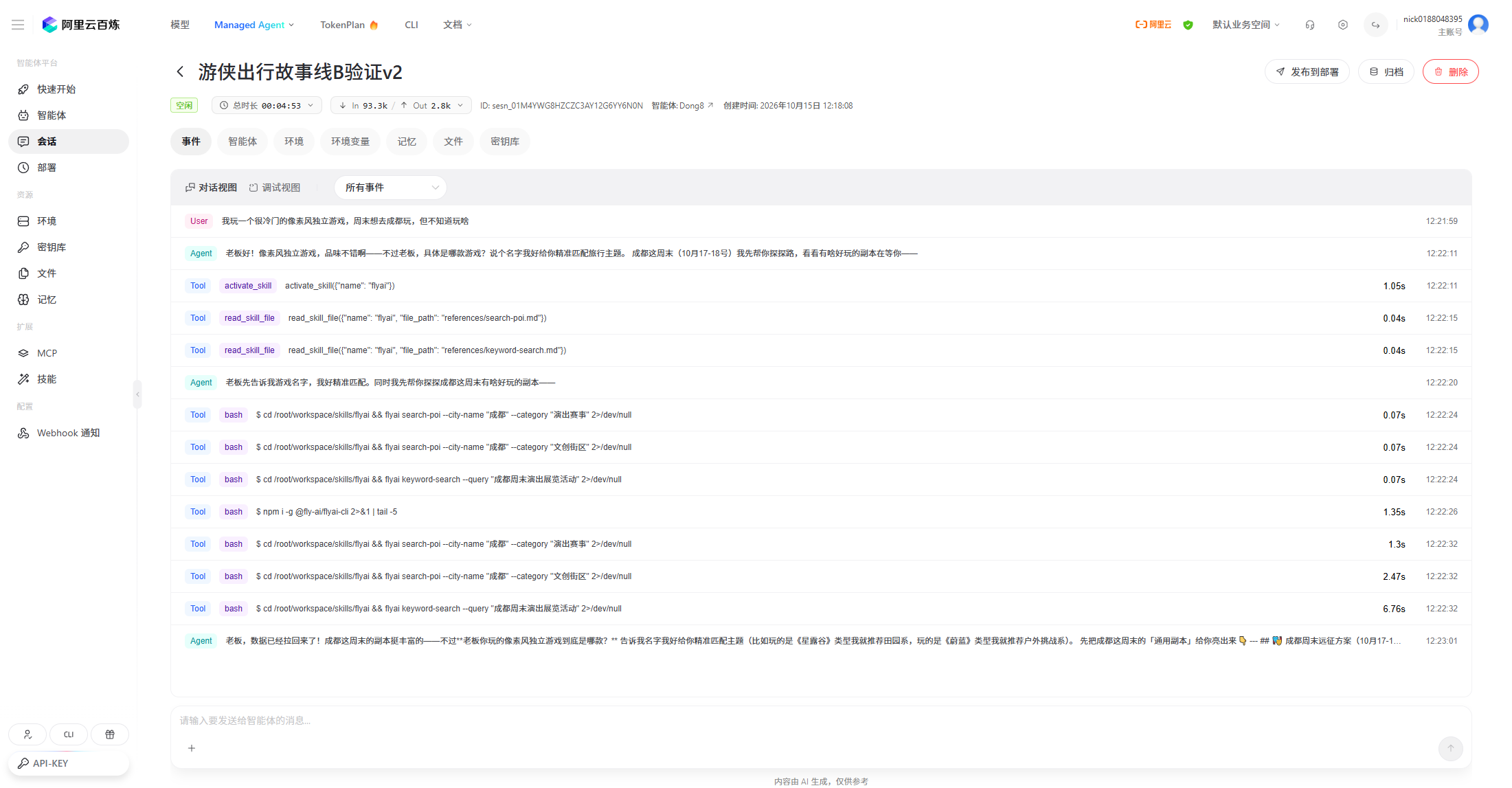Collapse the sidebar with the handle
1512x788 pixels.
[137, 394]
